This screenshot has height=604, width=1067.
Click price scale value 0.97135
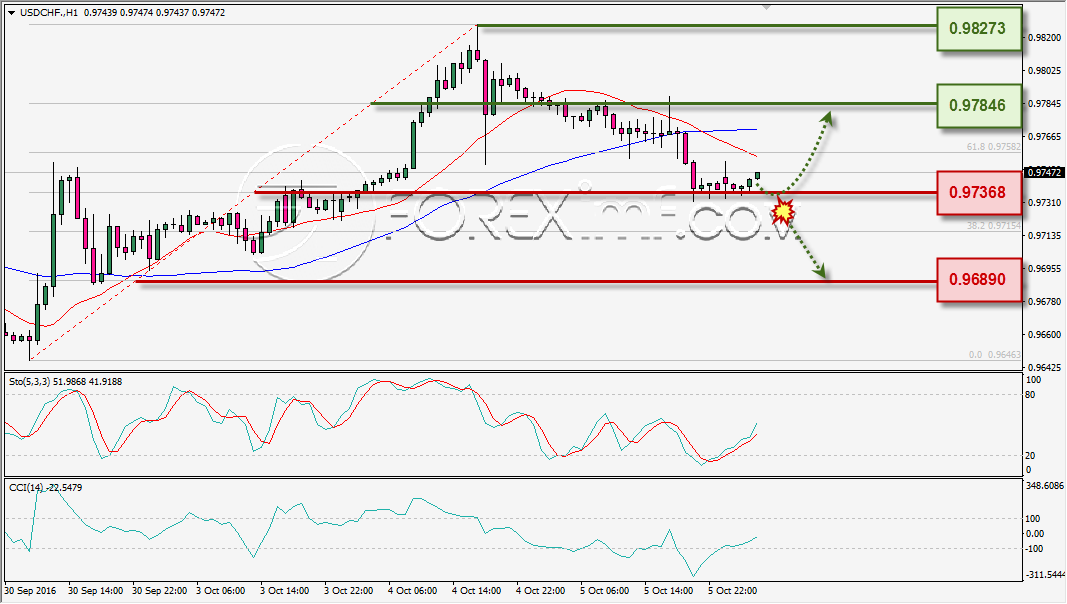coord(1043,236)
